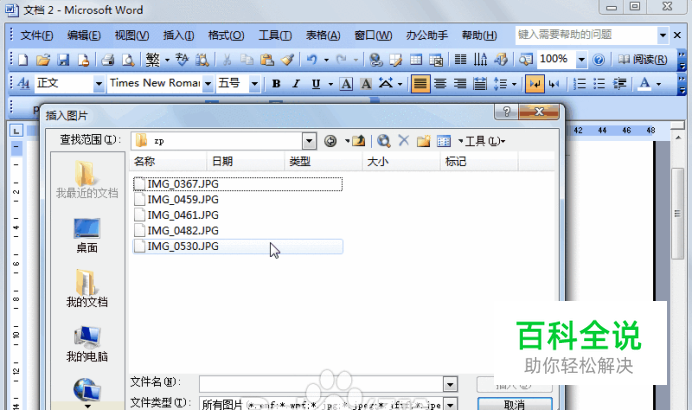
Task: Click the Numbered list icon
Action: point(579,83)
